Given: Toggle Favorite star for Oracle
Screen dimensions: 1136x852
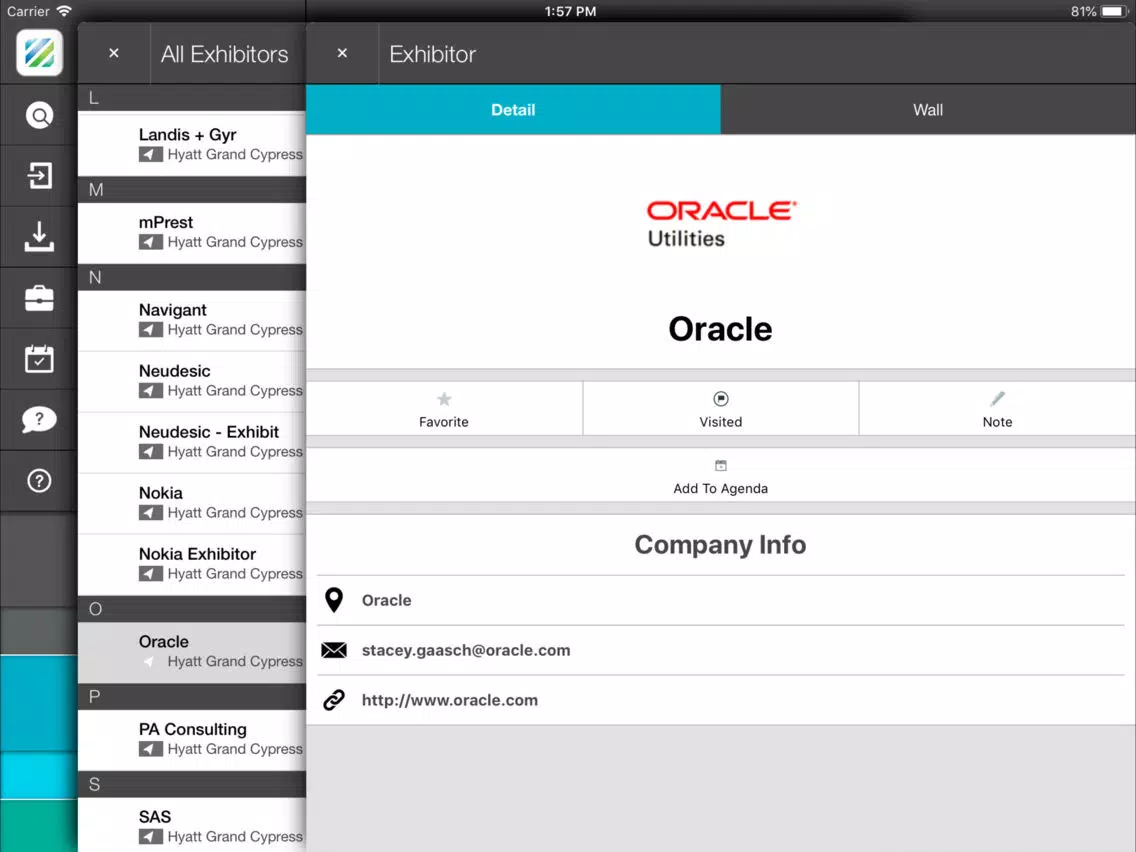Looking at the screenshot, I should [x=444, y=409].
